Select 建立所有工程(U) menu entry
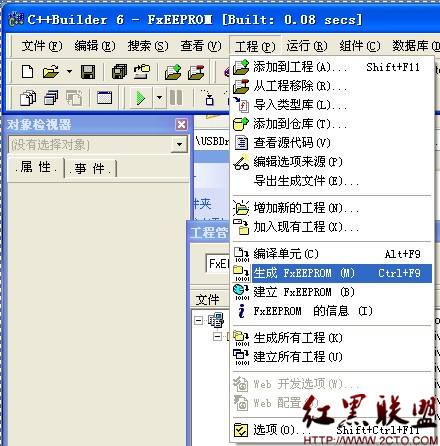 (x=332, y=357)
